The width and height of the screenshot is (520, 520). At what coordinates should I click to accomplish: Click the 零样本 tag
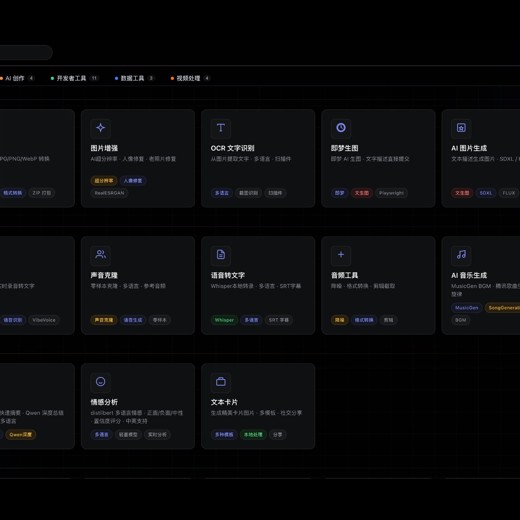tap(159, 320)
